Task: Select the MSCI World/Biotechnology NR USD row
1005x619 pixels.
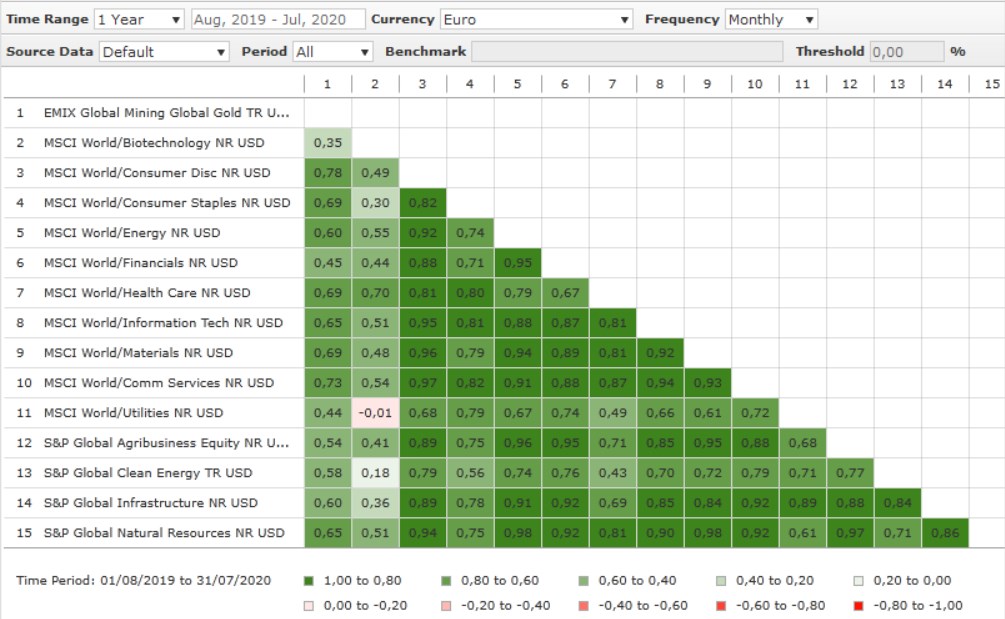Action: point(154,143)
